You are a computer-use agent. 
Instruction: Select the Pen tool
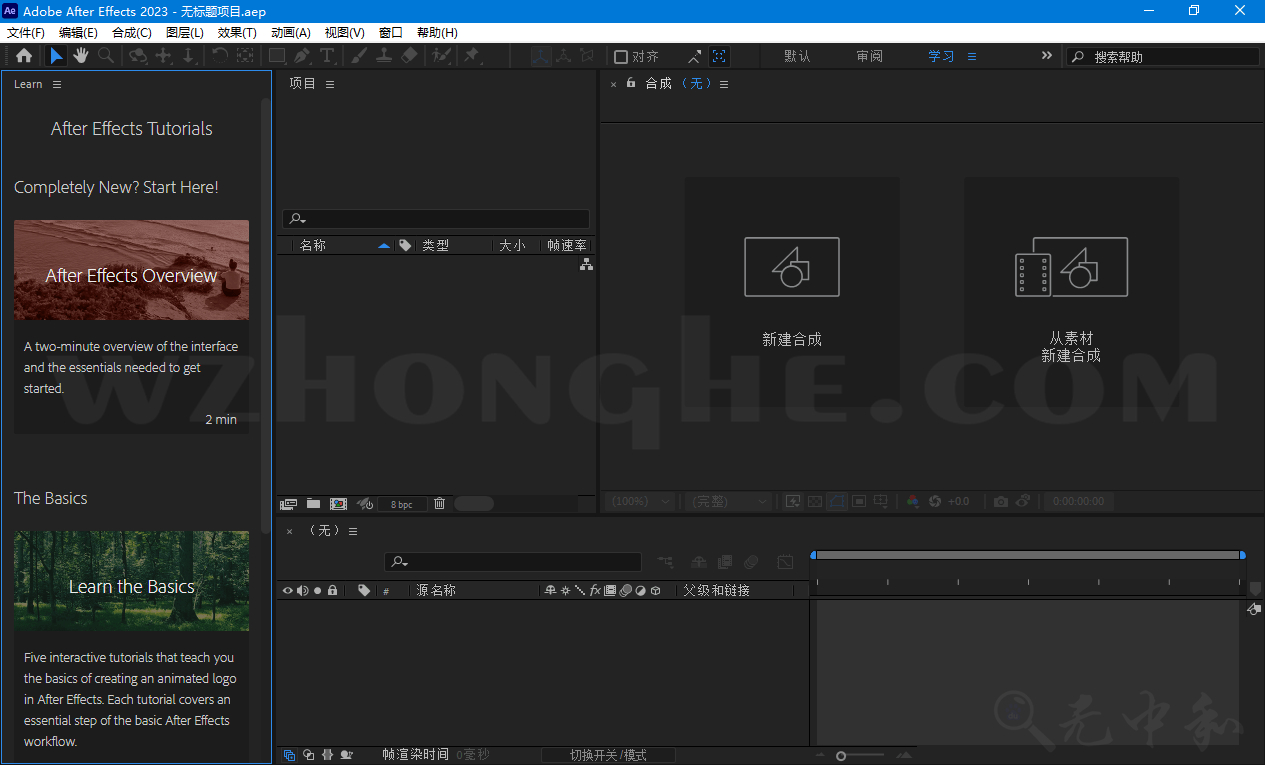302,56
